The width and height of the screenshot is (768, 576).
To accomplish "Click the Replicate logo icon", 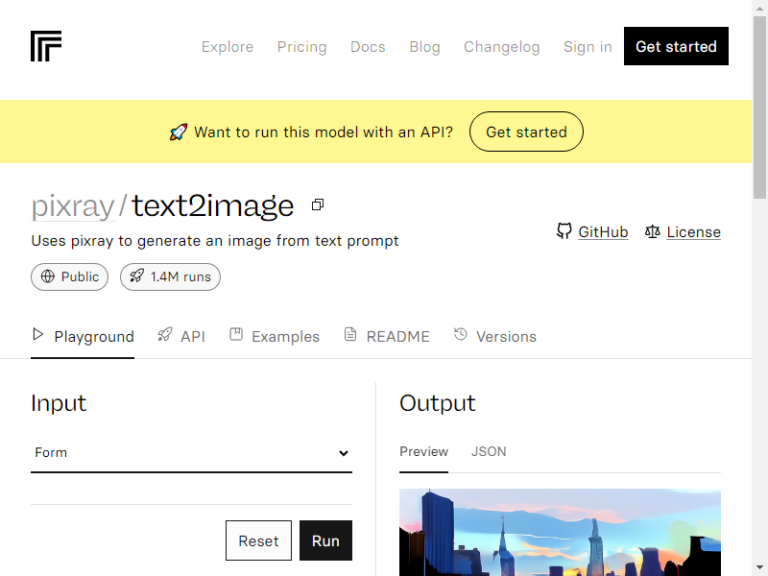I will [46, 46].
